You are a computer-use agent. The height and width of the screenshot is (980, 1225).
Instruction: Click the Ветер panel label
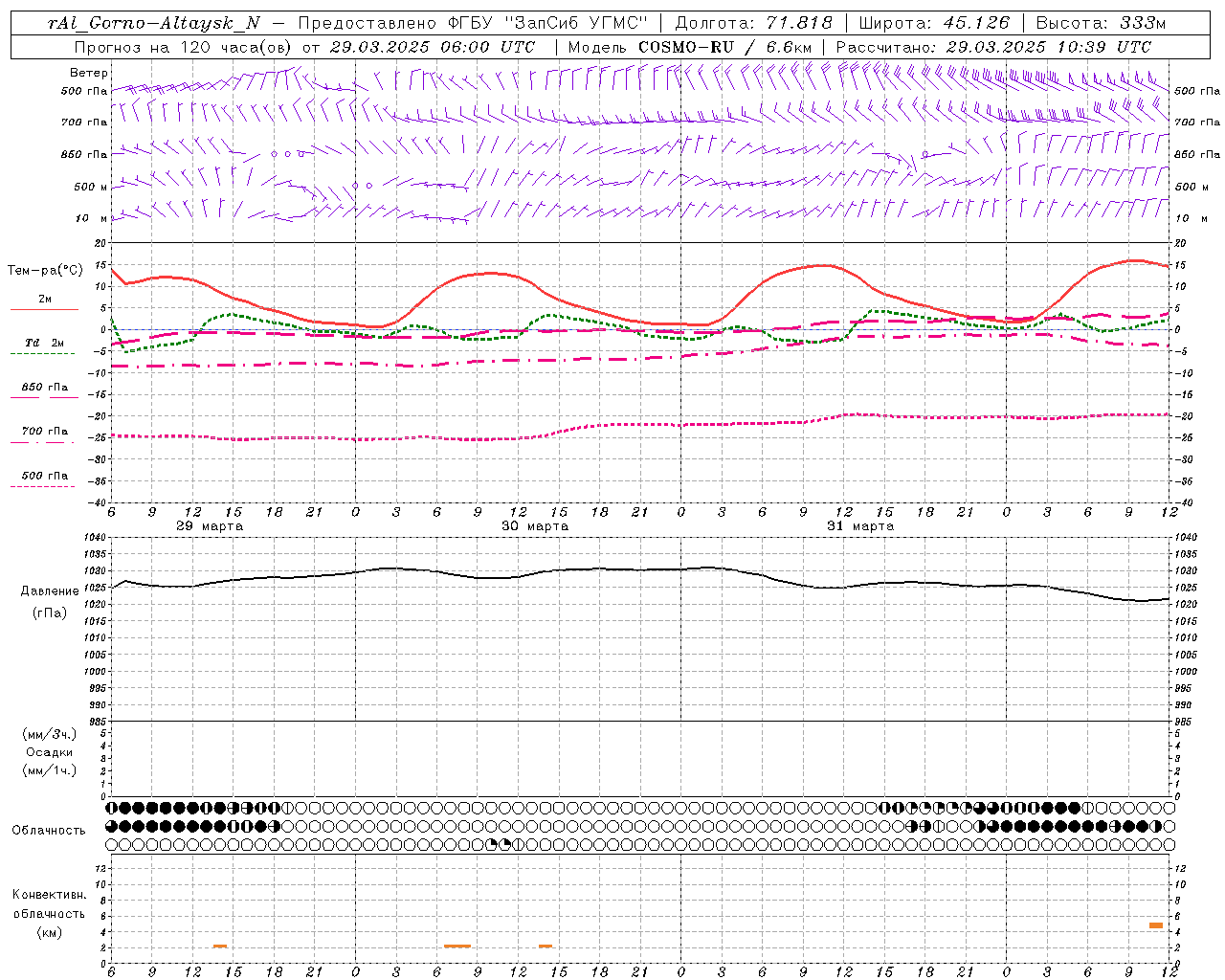tap(89, 73)
